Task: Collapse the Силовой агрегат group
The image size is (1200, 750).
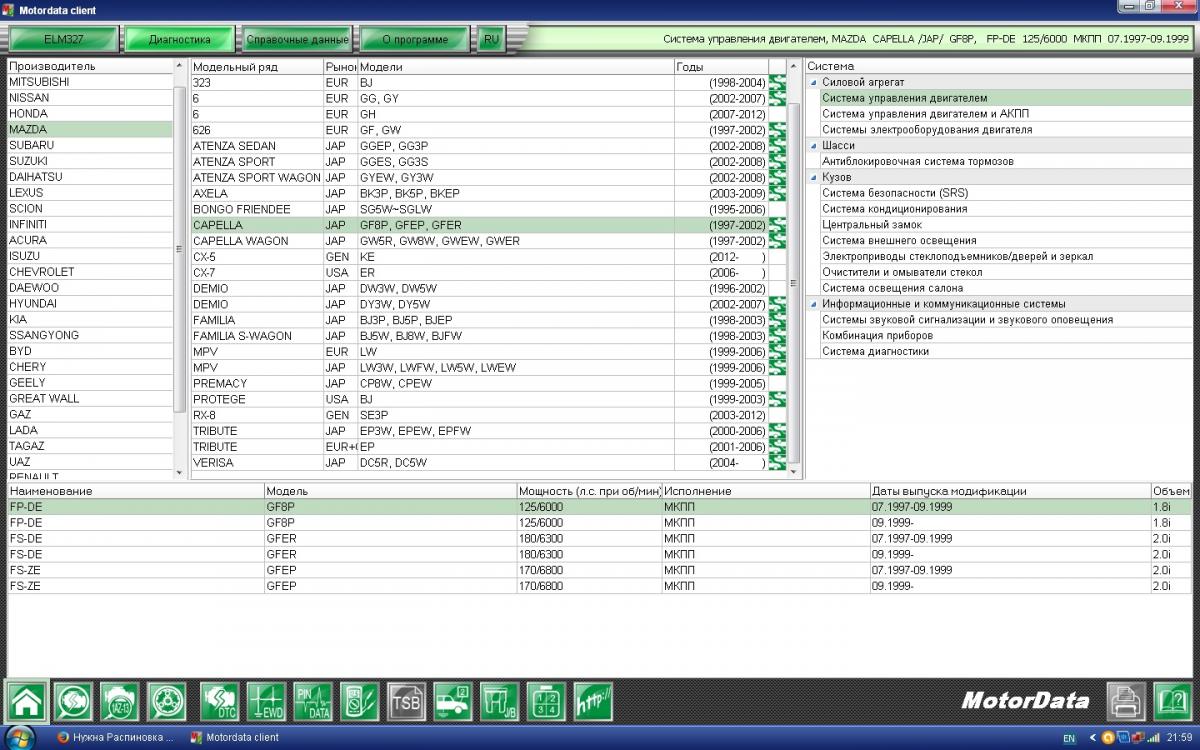Action: [813, 82]
